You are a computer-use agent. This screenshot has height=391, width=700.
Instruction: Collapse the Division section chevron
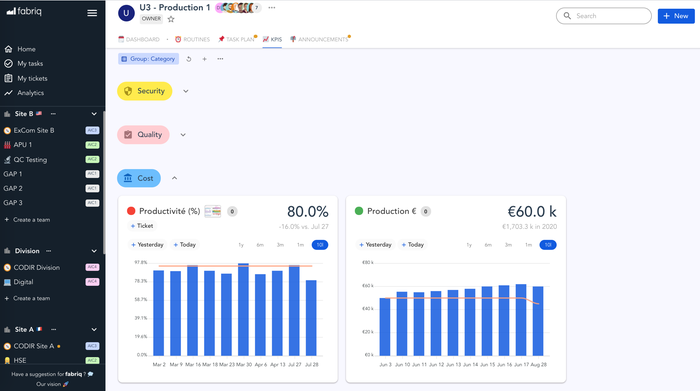94,251
